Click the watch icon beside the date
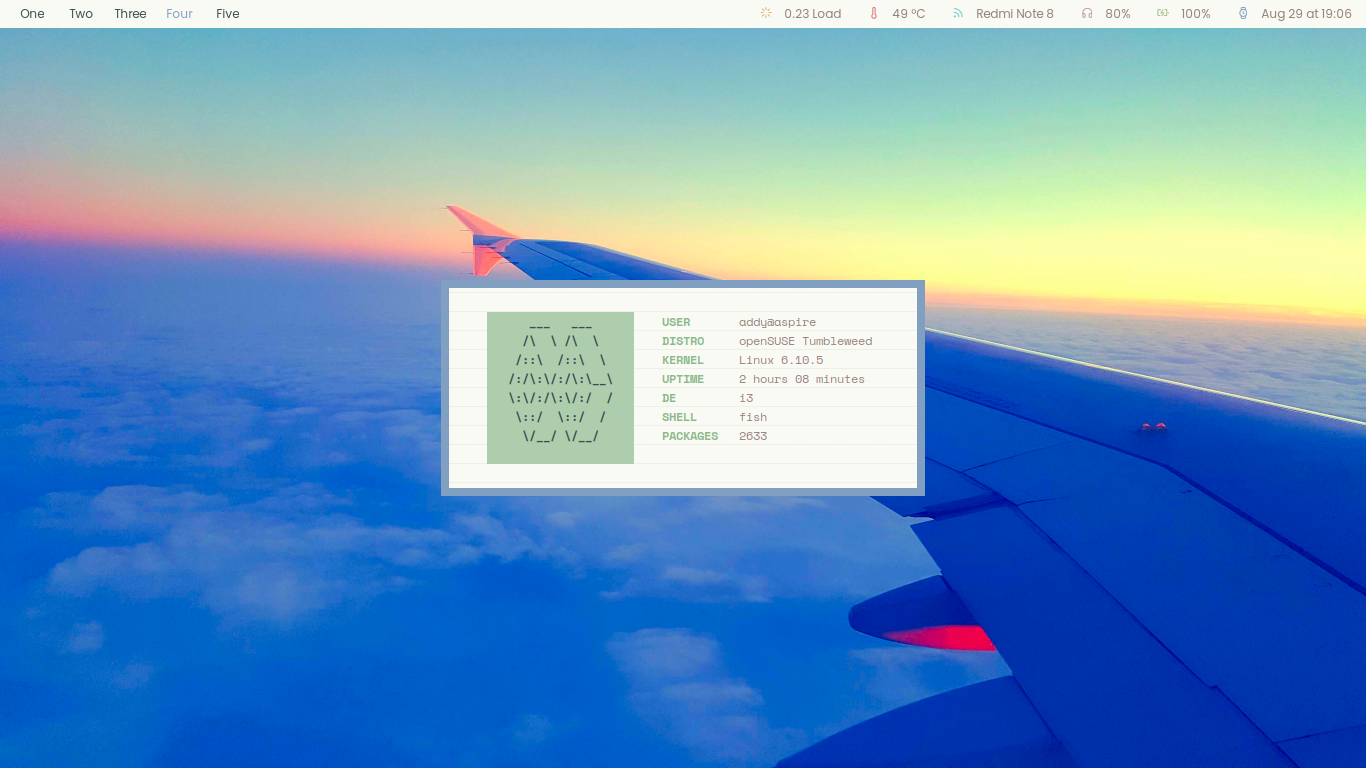 [1243, 14]
